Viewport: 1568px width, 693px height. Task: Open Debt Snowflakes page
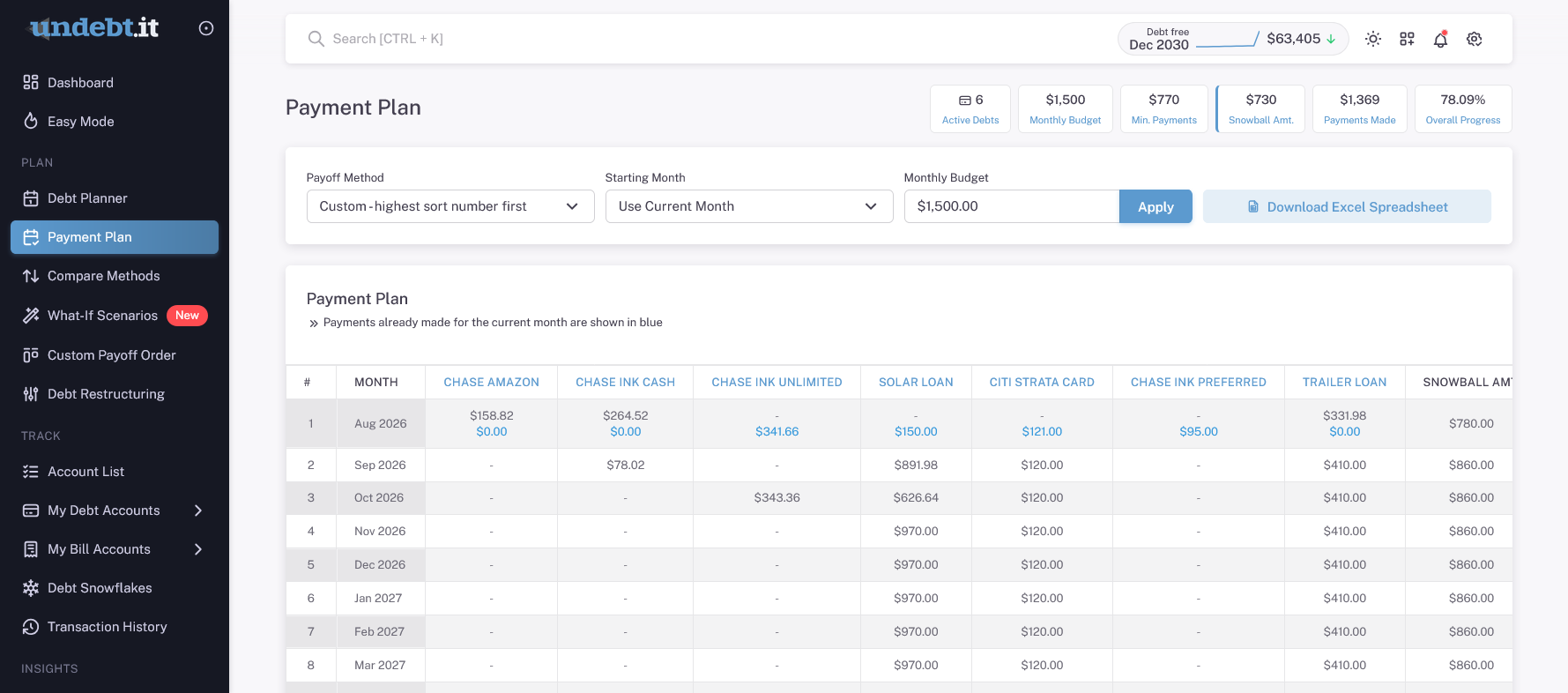[x=115, y=588]
